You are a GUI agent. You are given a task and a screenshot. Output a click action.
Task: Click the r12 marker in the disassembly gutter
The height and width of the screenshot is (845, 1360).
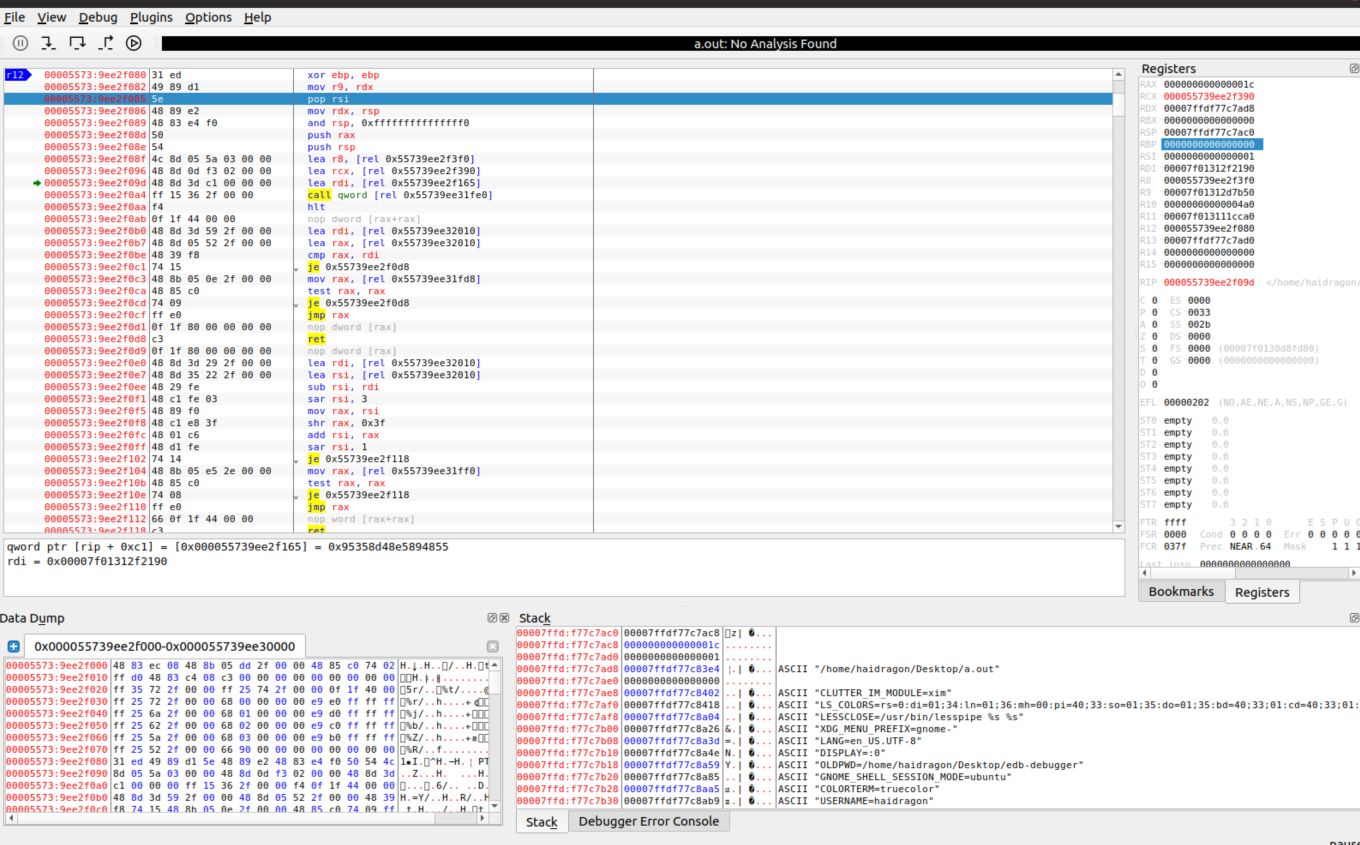pos(17,75)
